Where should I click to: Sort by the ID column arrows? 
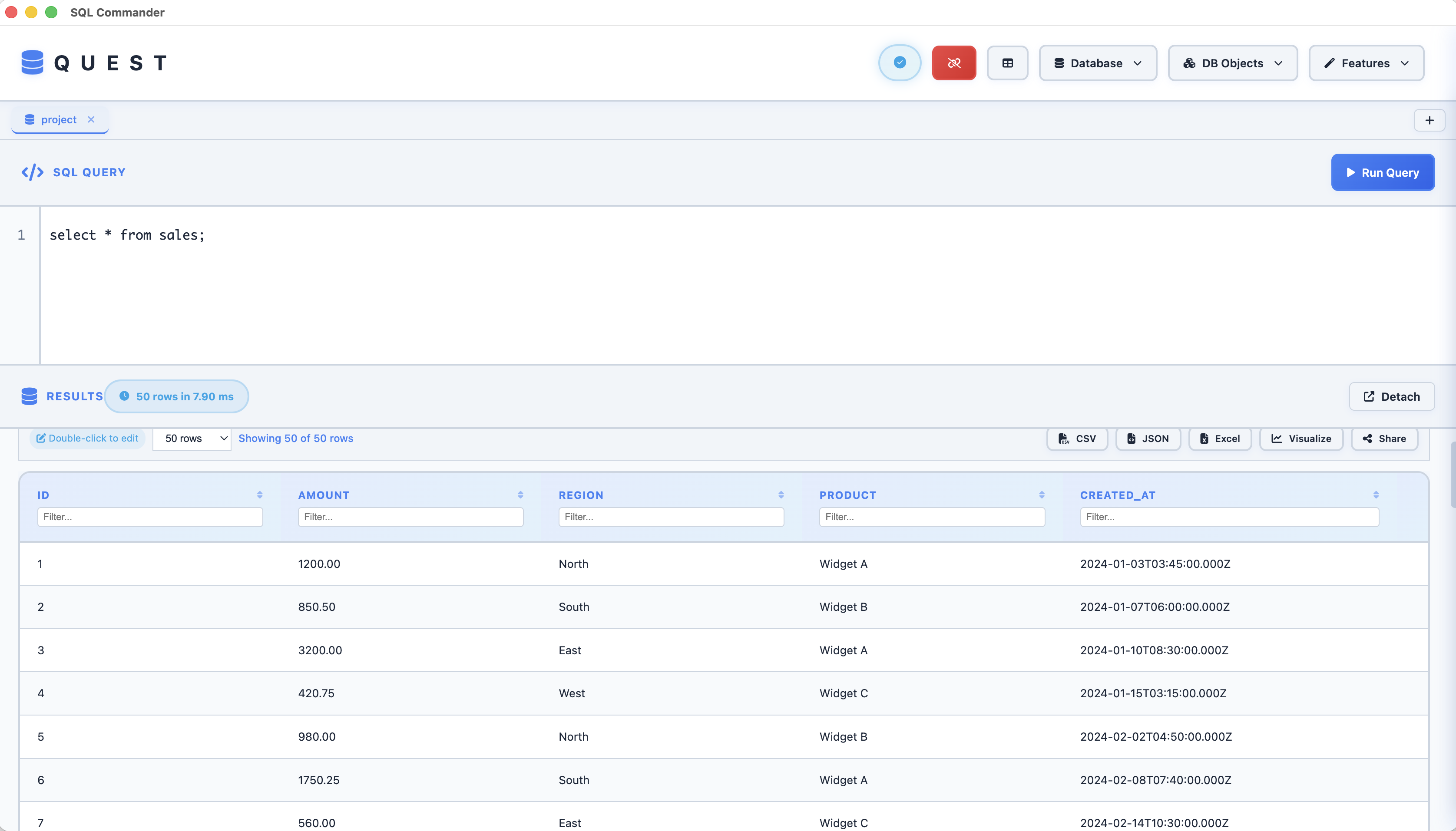(260, 495)
